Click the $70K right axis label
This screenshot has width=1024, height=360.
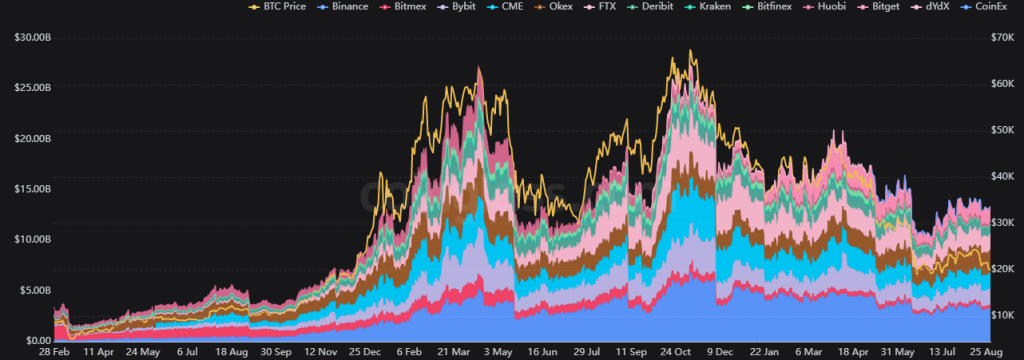pos(1003,38)
